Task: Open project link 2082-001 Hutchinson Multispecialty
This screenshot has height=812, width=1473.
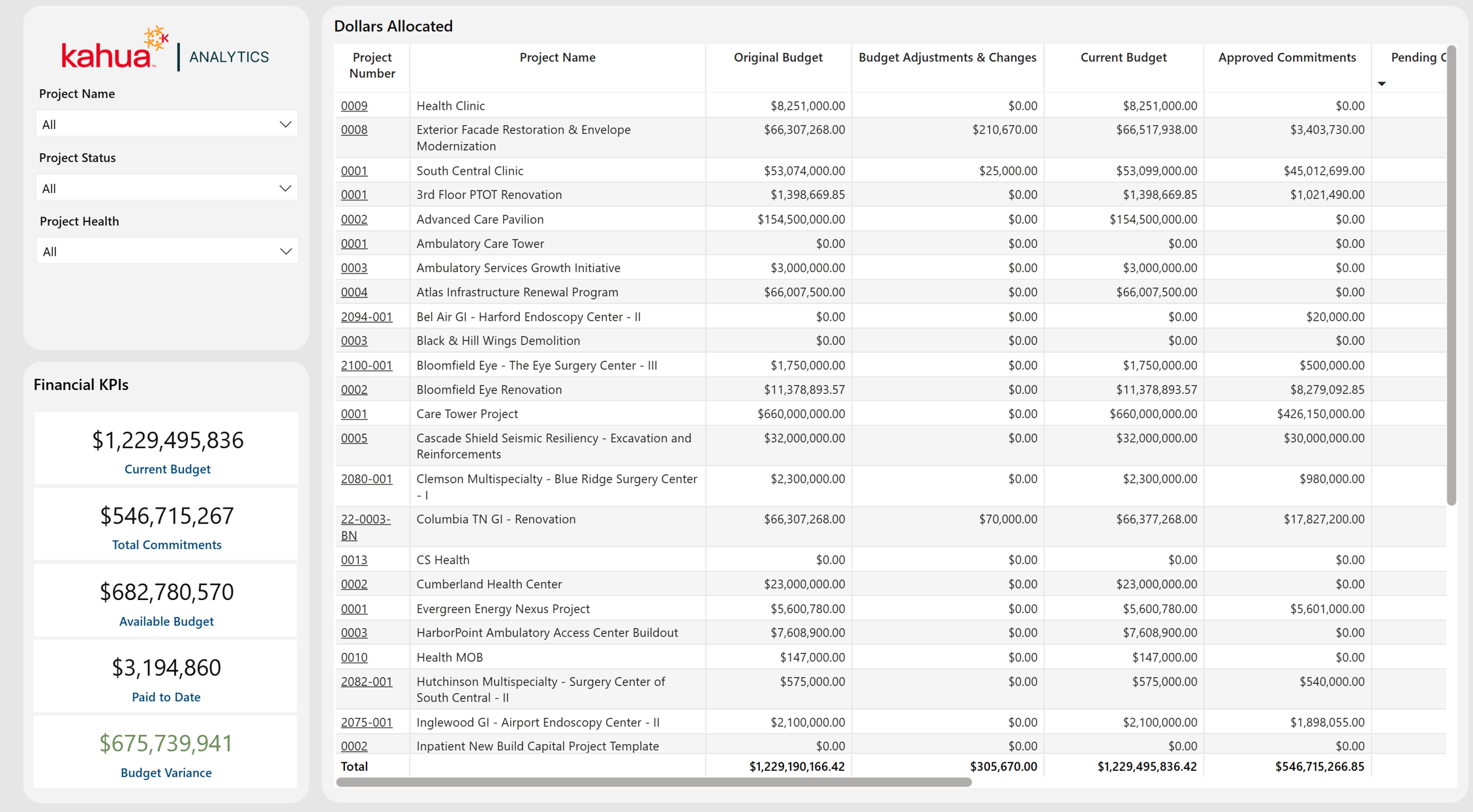Action: (367, 682)
